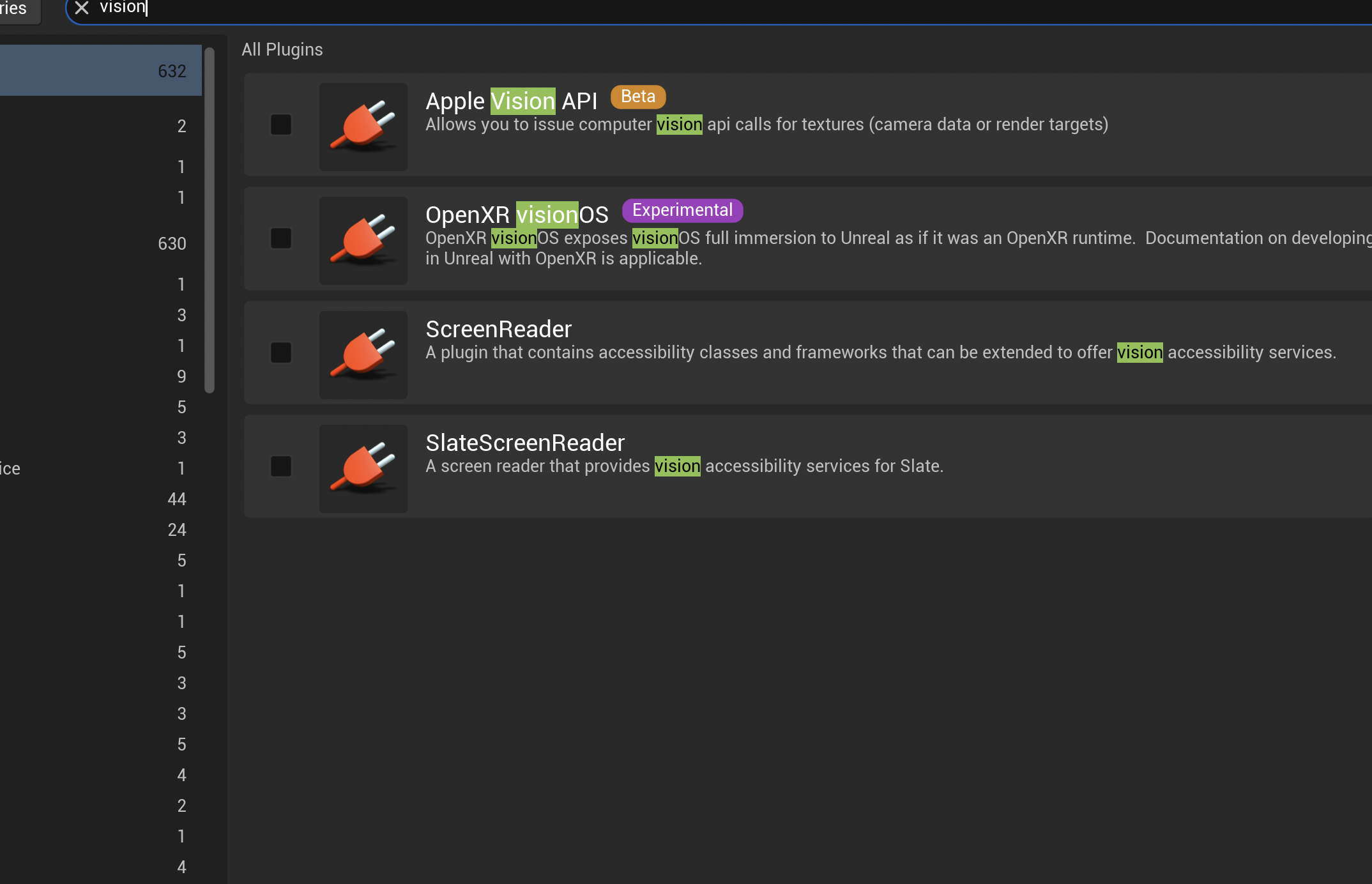This screenshot has height=884, width=1372.
Task: Click the All Plugins heading
Action: [282, 49]
